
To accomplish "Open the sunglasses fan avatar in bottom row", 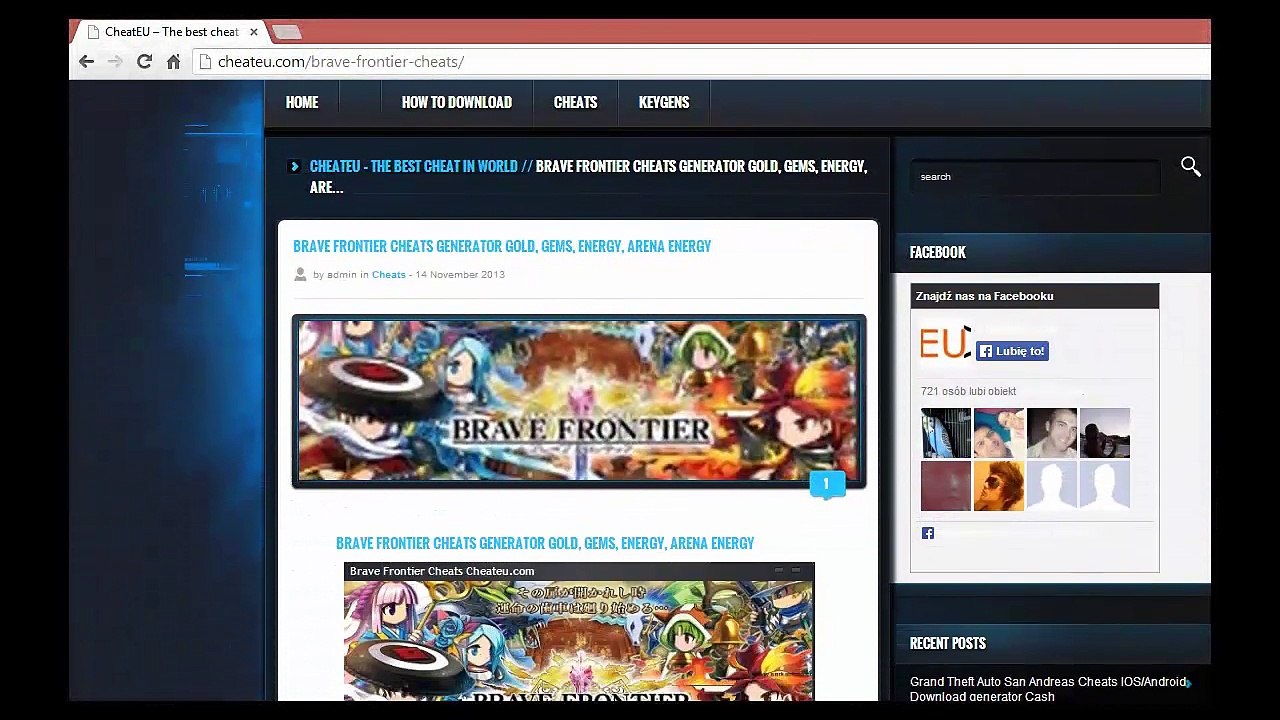I will 999,486.
